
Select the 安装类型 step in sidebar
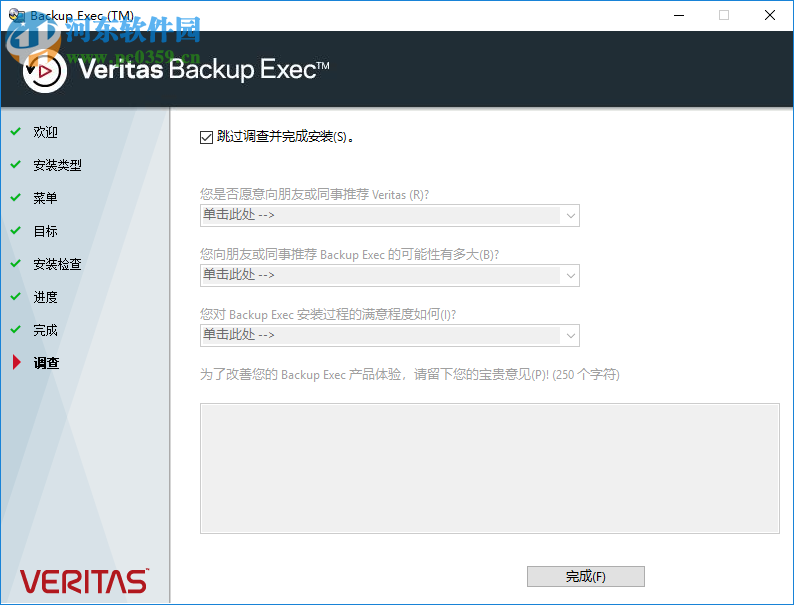57,165
